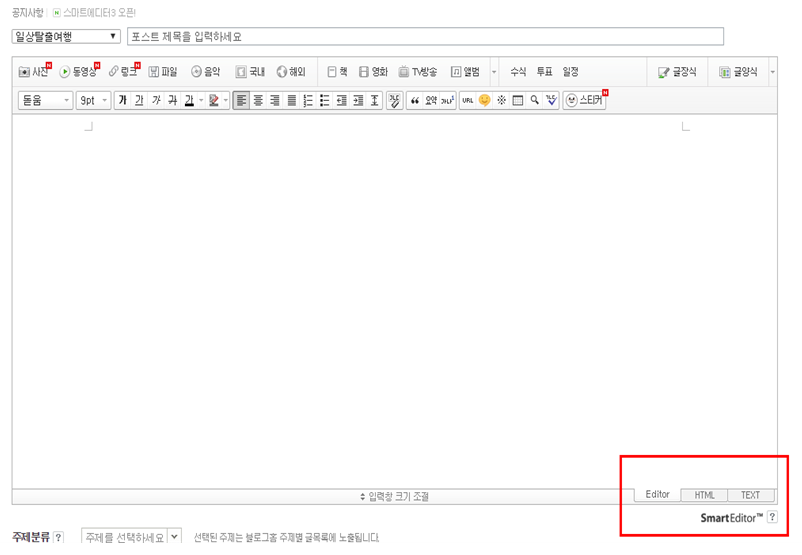
Task: Enable center text alignment
Action: (258, 101)
